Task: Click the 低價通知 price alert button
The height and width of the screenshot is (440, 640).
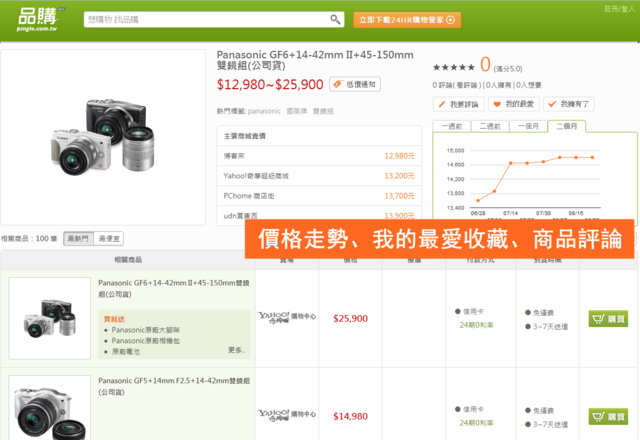Action: pos(355,84)
